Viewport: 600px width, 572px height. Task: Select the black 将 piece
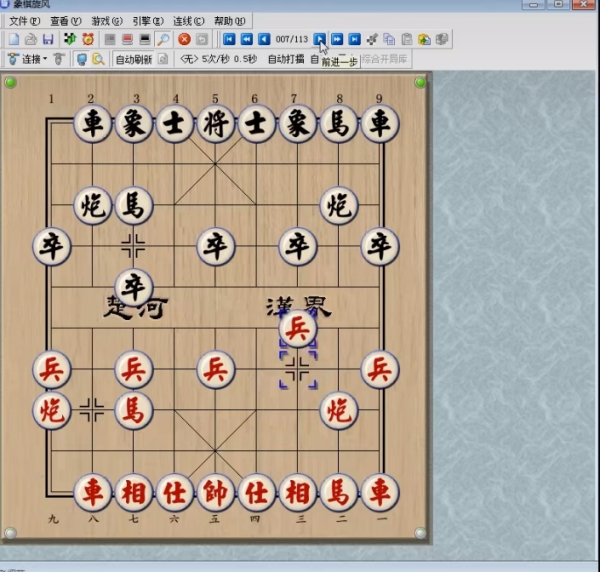[x=215, y=124]
